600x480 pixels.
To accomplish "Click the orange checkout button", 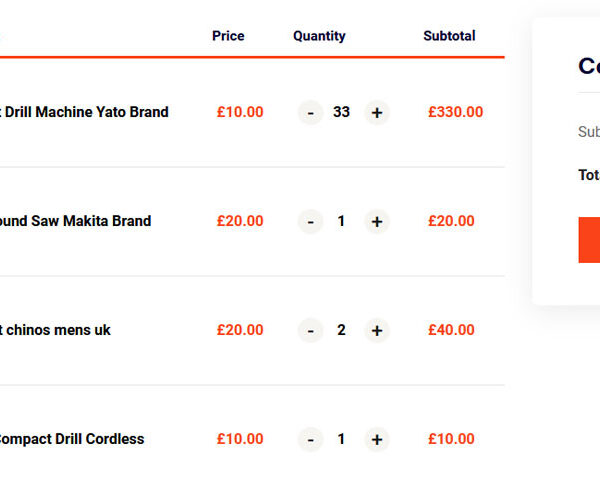I will pyautogui.click(x=589, y=240).
